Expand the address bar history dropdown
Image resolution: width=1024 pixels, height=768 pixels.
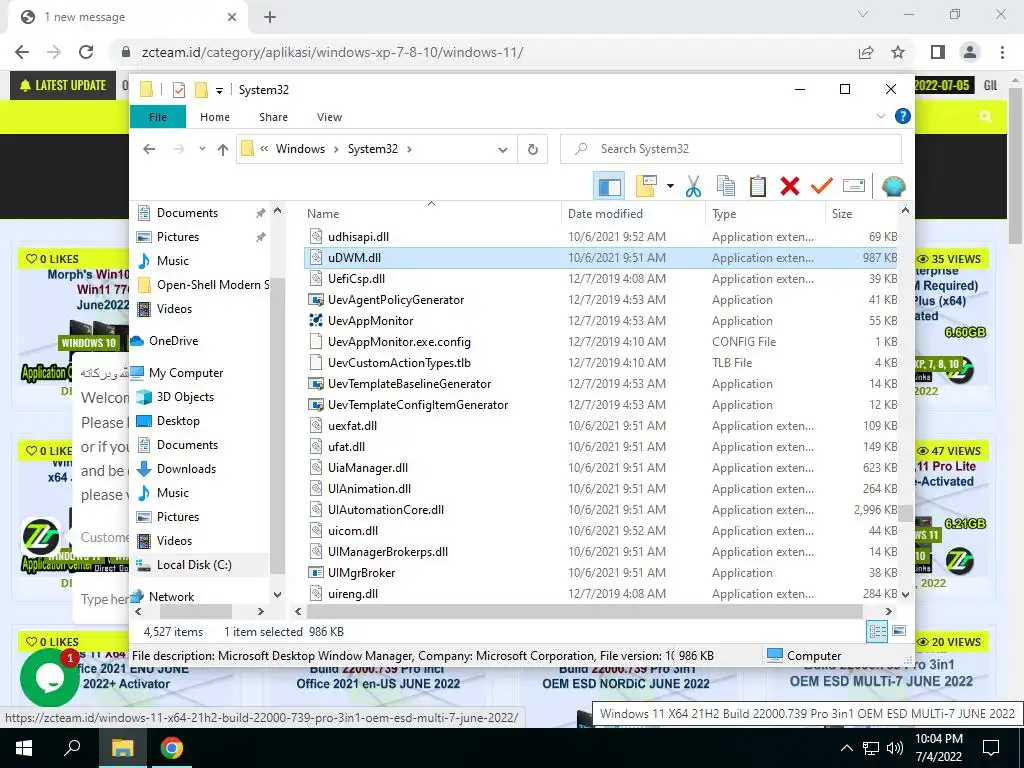coord(502,150)
